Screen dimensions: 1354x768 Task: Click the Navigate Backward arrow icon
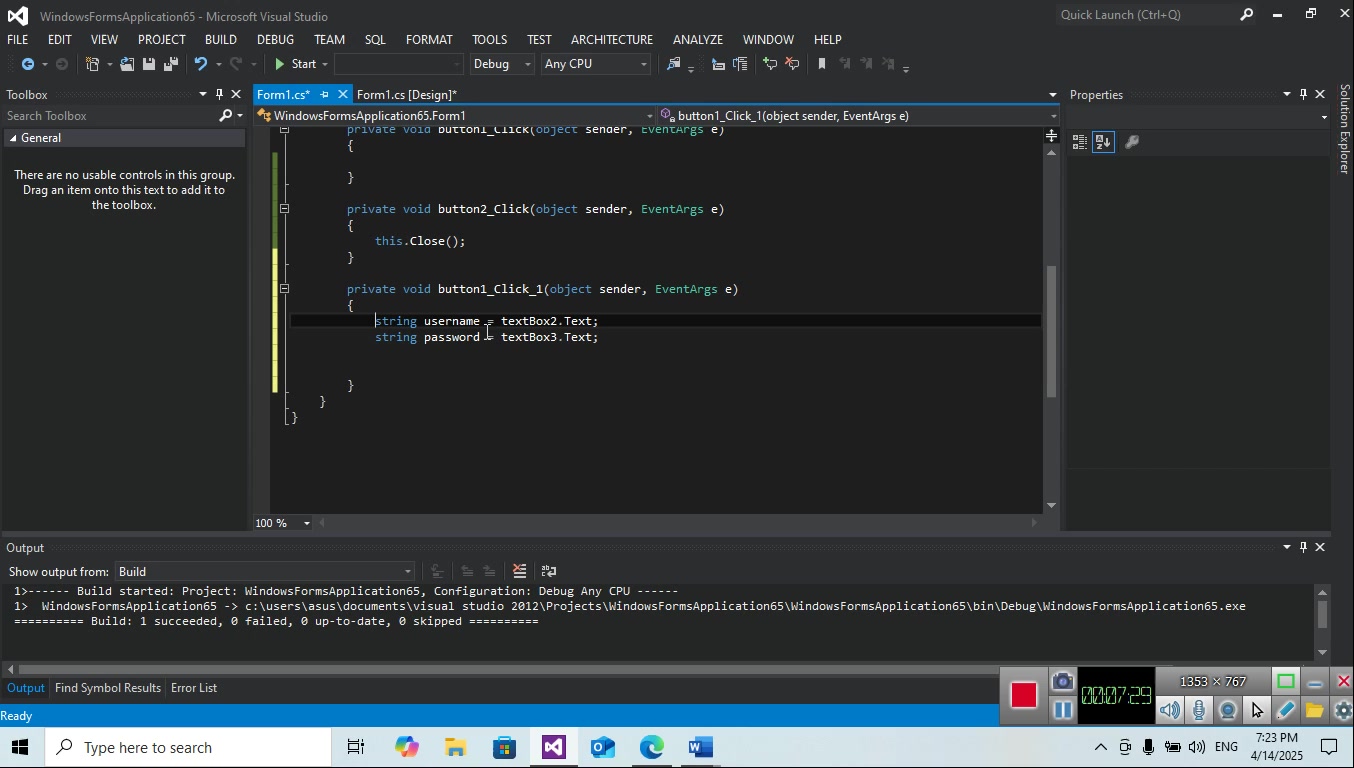(28, 64)
